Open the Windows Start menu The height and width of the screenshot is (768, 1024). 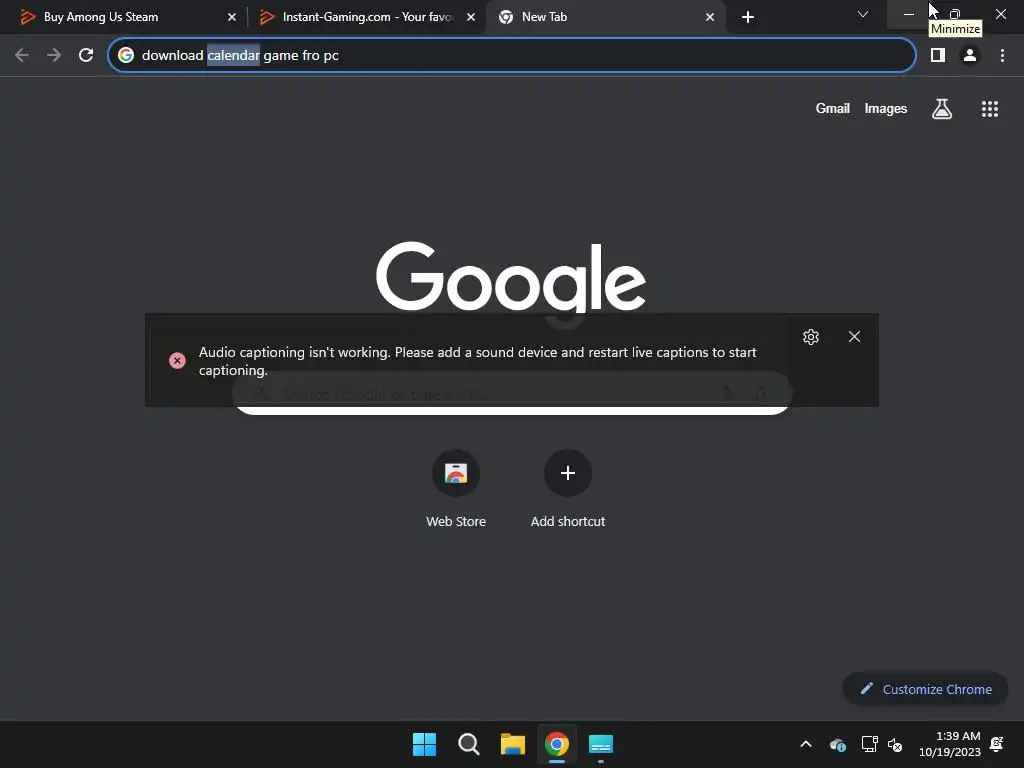[424, 744]
